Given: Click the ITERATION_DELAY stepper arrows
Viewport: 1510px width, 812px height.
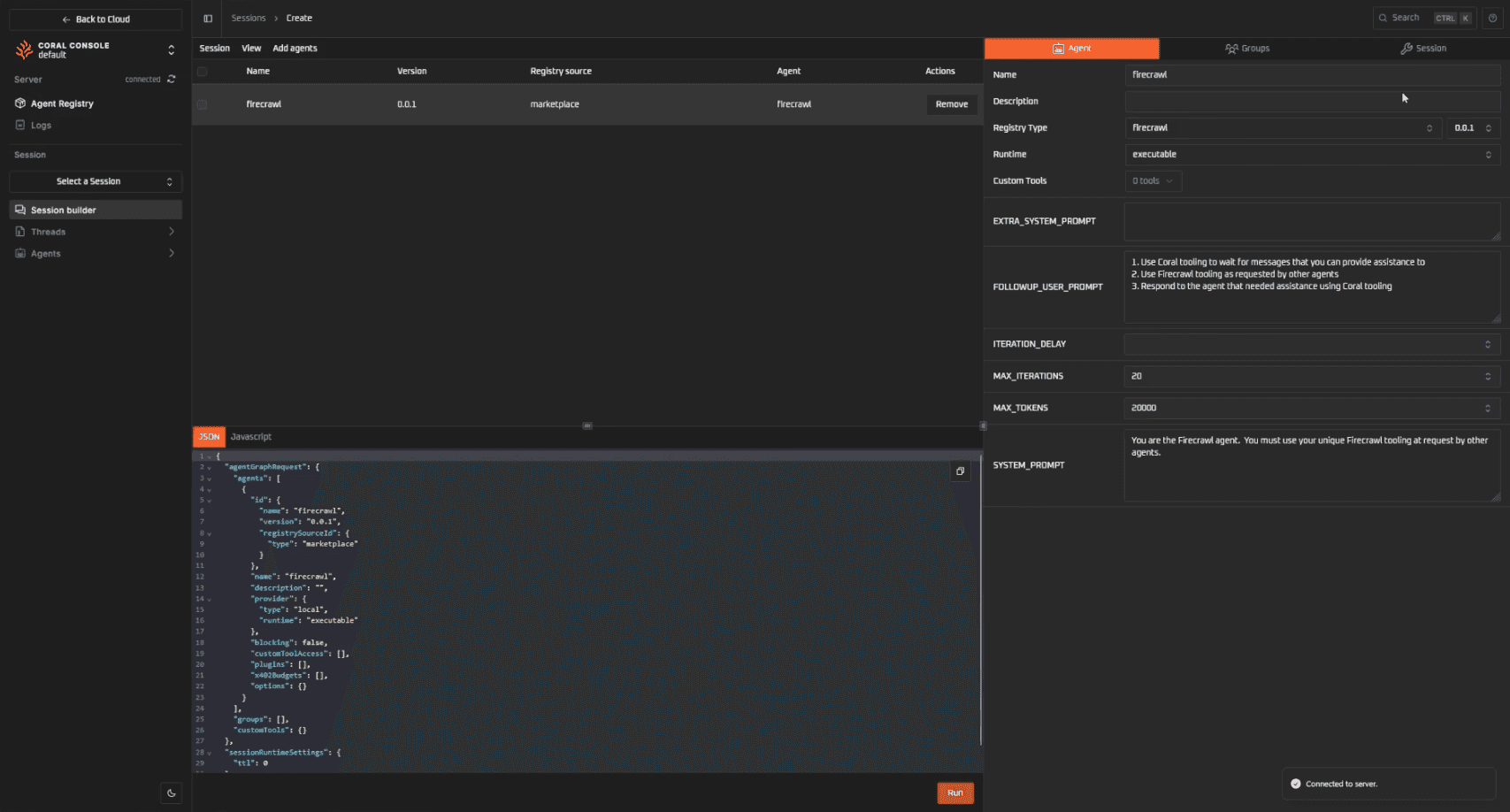Looking at the screenshot, I should point(1488,344).
